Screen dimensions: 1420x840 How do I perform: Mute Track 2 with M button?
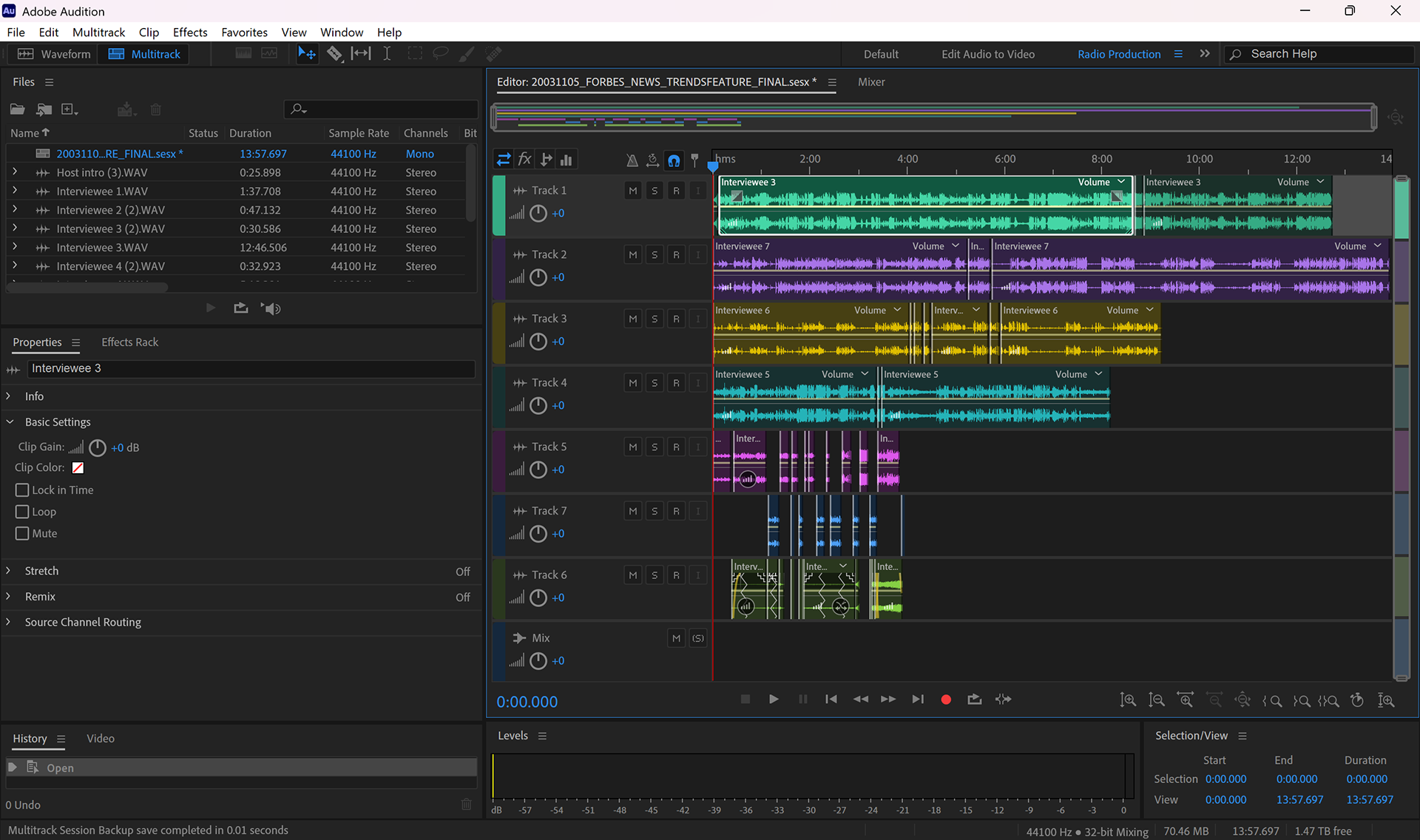pyautogui.click(x=632, y=255)
